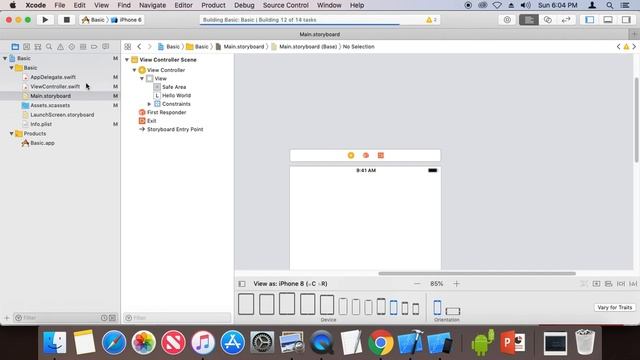This screenshot has width=640, height=360.
Task: Click the Exit icon in scene dock
Action: coord(380,155)
